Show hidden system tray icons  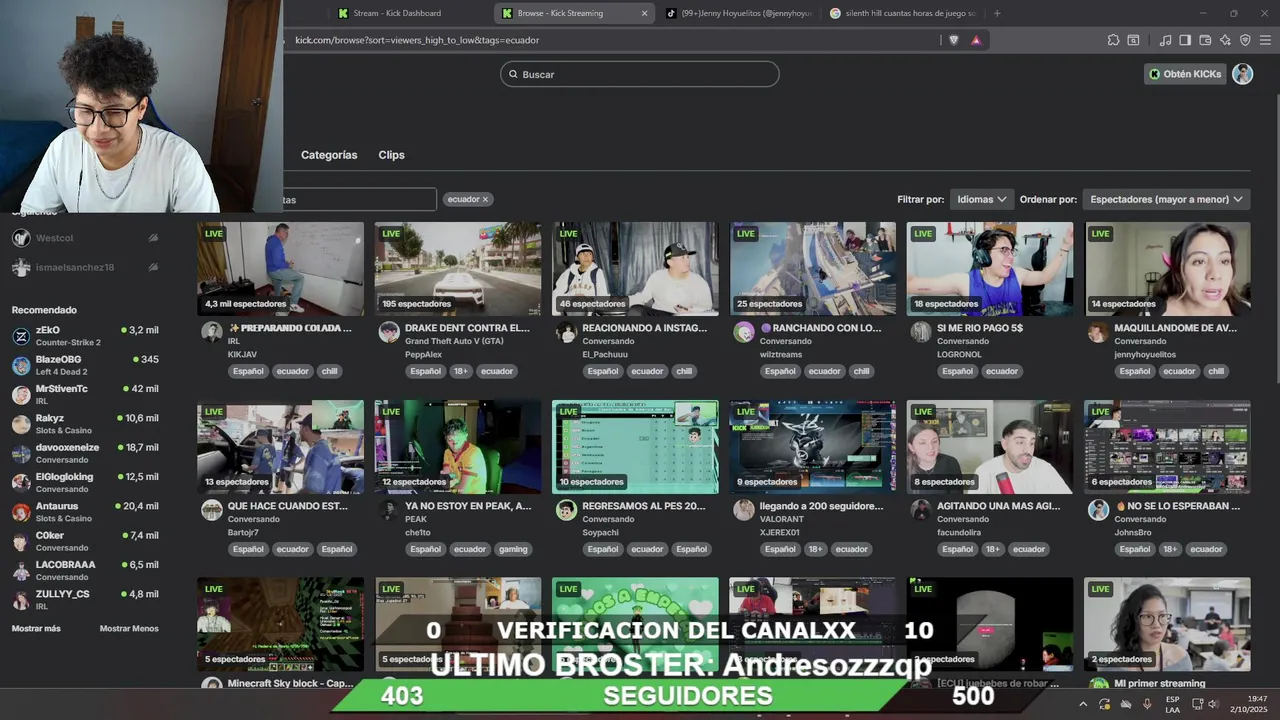click(x=1083, y=704)
